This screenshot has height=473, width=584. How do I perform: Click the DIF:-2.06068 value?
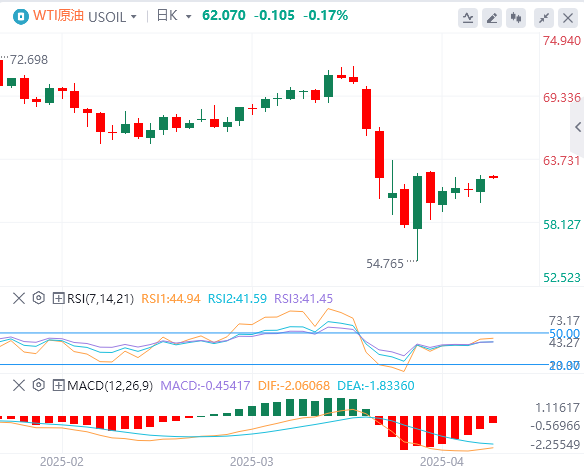point(294,386)
